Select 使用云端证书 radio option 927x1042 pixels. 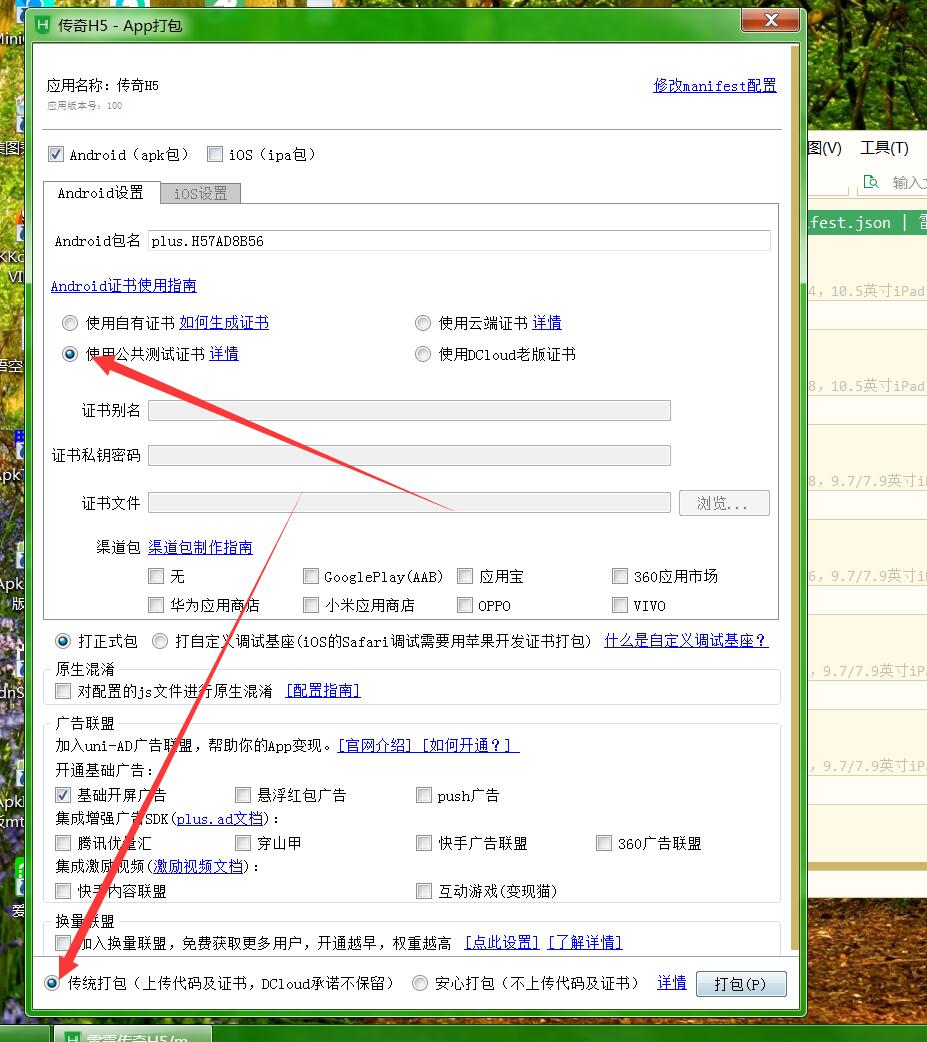click(423, 323)
